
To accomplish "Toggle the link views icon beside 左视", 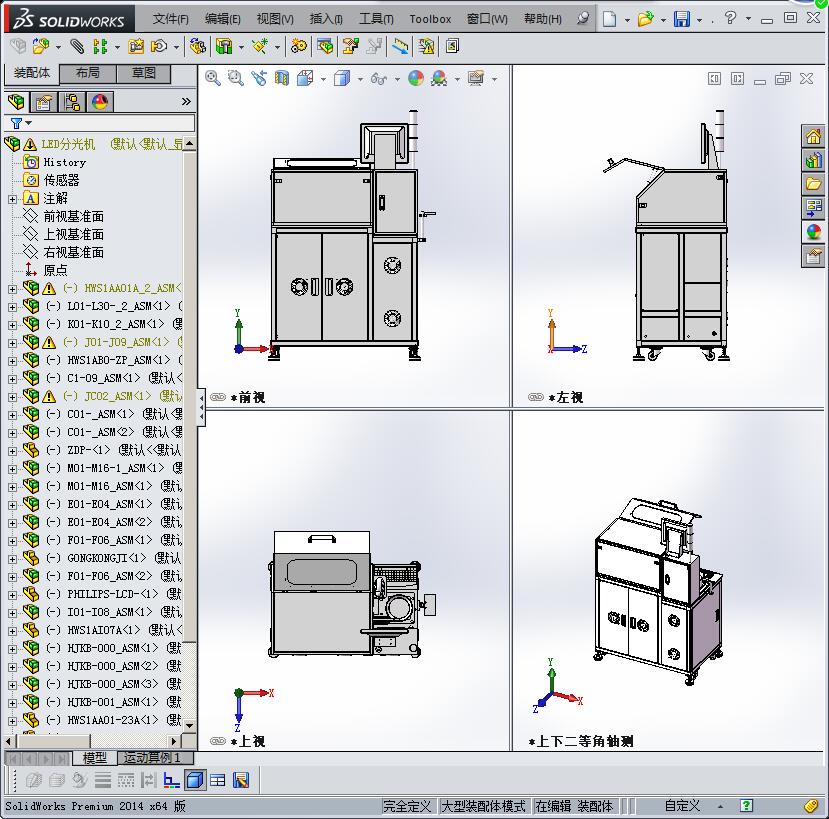I will (x=536, y=397).
